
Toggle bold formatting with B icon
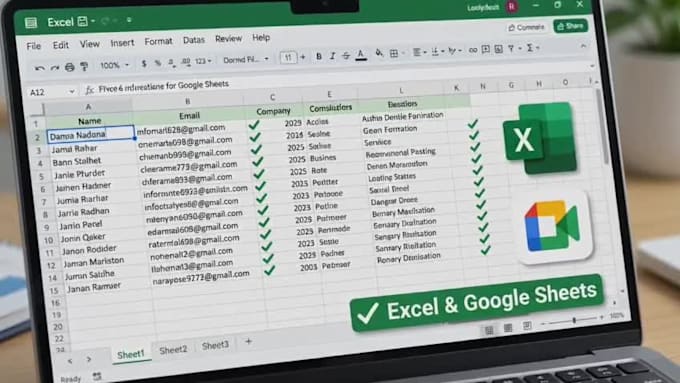point(319,56)
